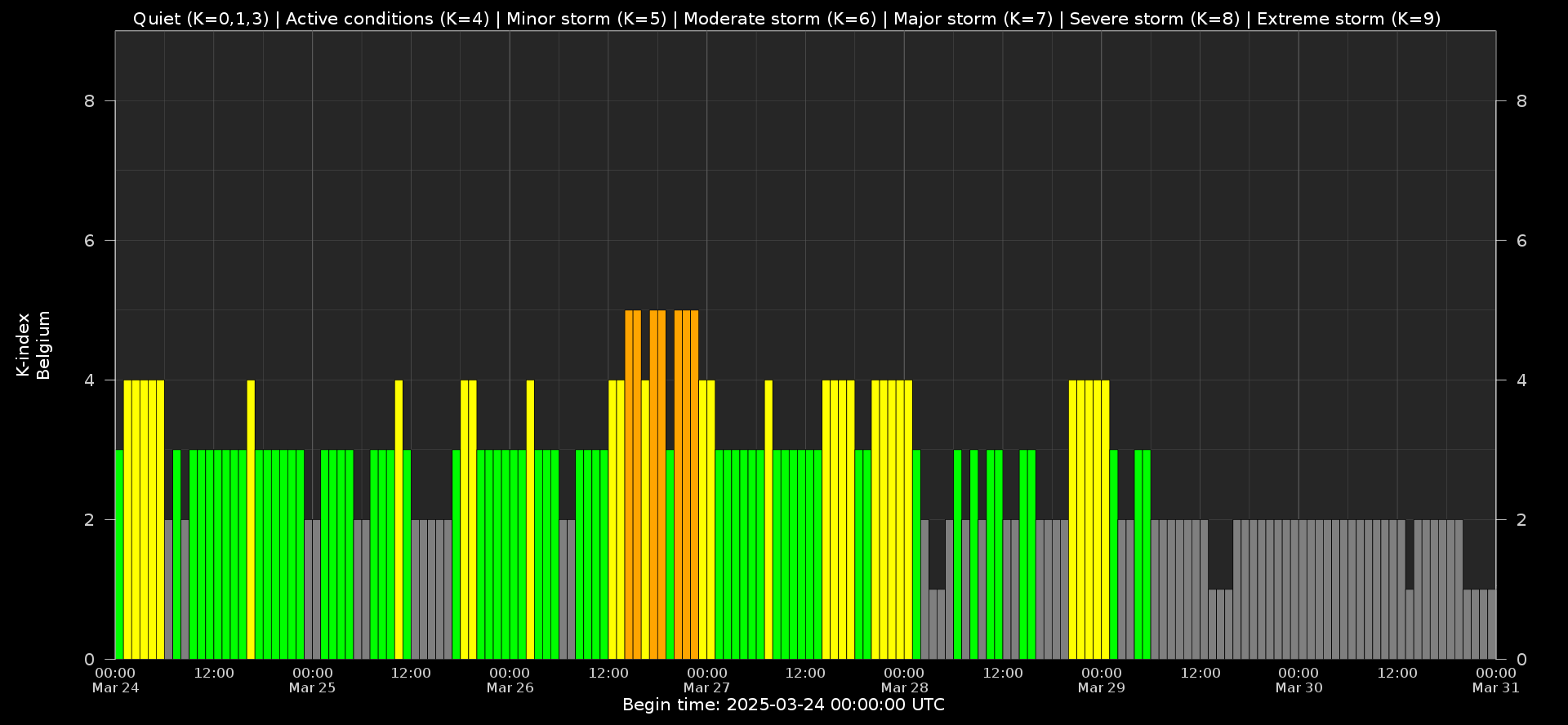Image resolution: width=1568 pixels, height=725 pixels.
Task: Select the '00:00 Mar 28' time label
Action: 904,680
